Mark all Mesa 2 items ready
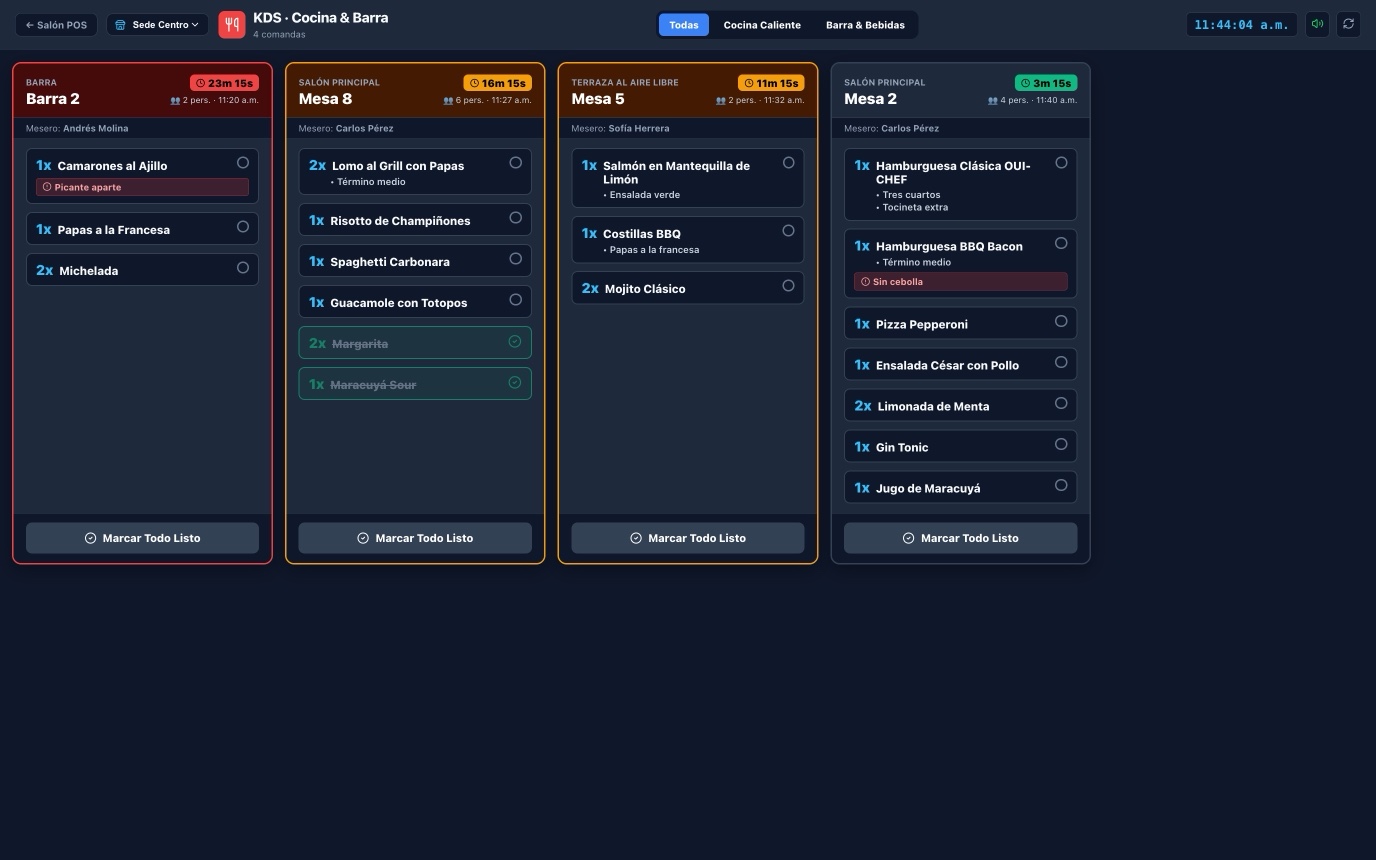Viewport: 1376px width, 860px height. (x=960, y=538)
